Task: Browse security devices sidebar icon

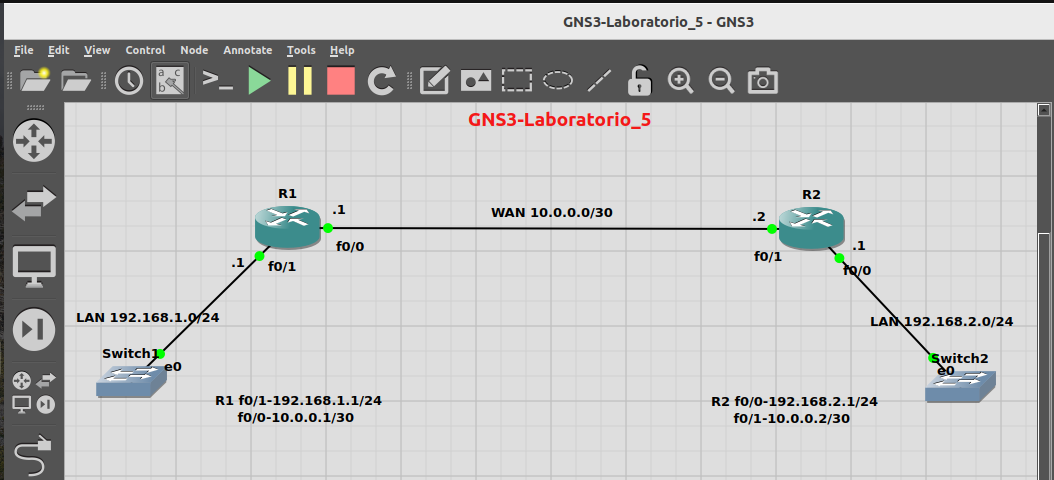Action: point(34,329)
